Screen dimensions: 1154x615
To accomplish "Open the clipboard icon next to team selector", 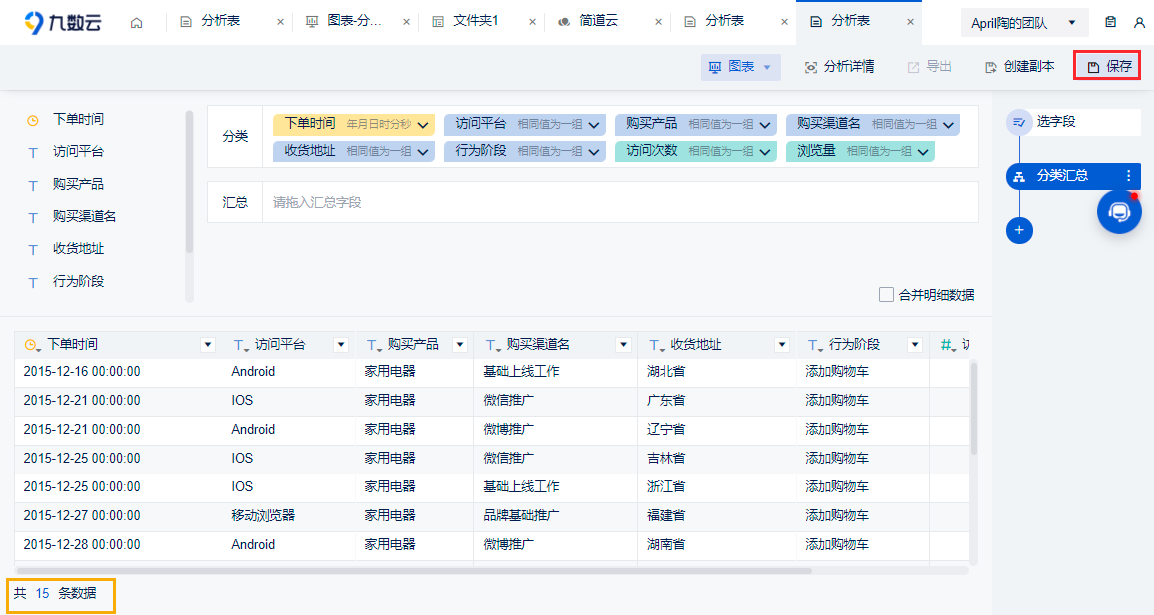I will point(1111,23).
